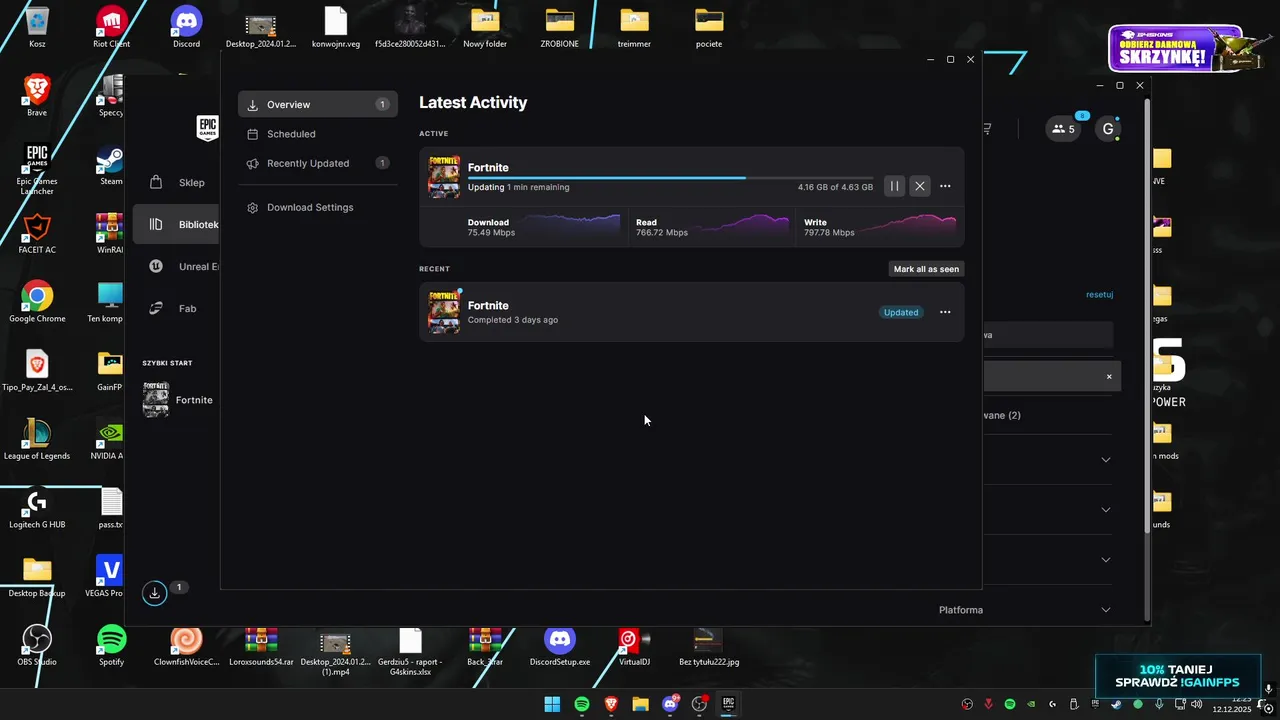1280x720 pixels.
Task: Pause the active Fortnite update
Action: [895, 186]
